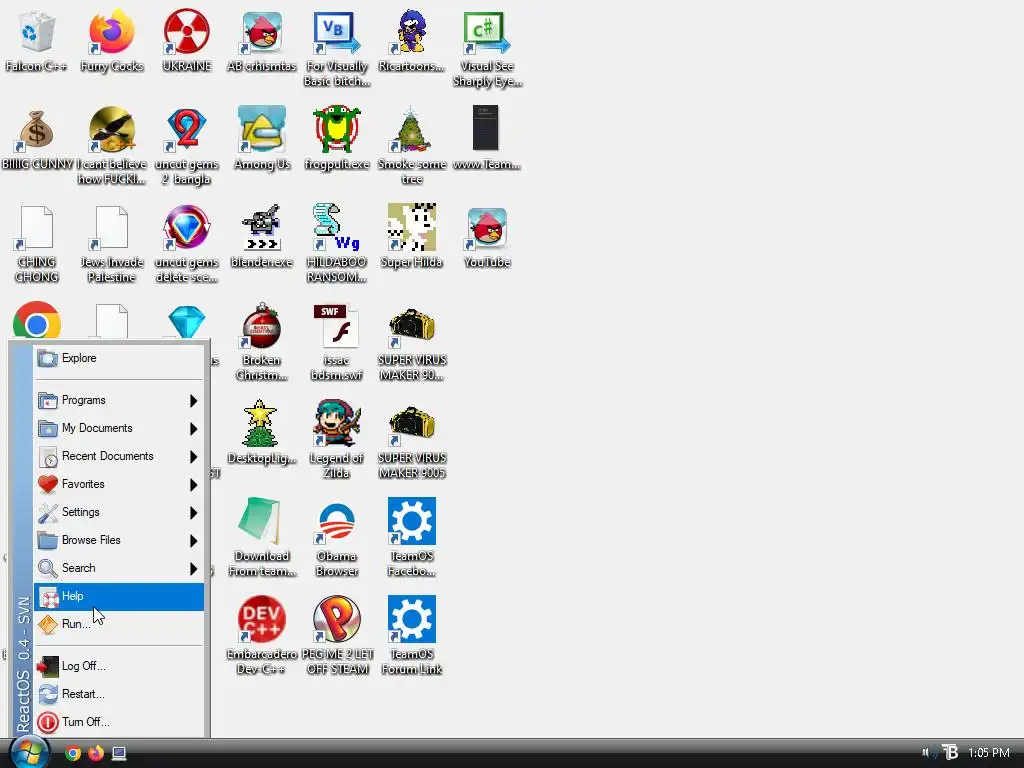Launch the Obama Browser shortcut
This screenshot has height=768, width=1024.
click(337, 521)
